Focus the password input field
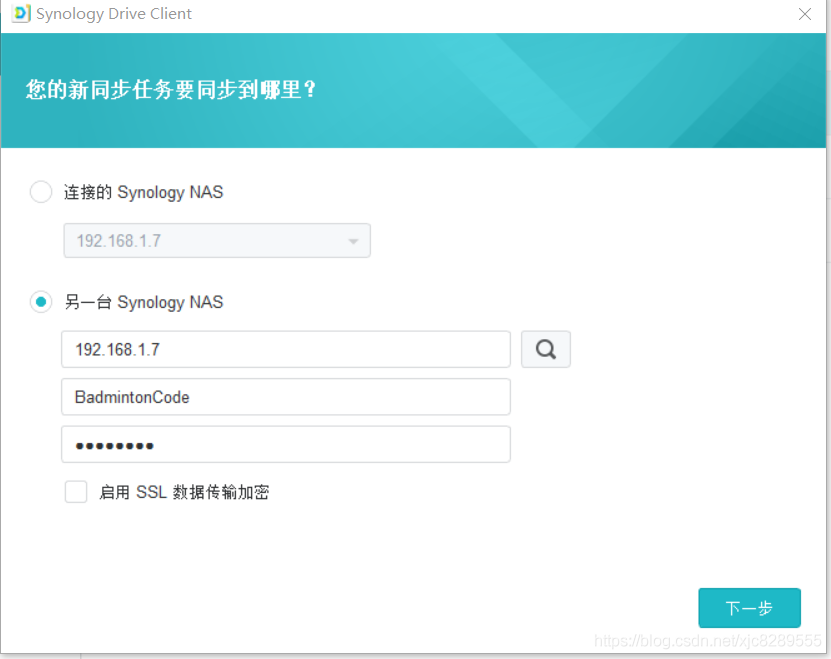The height and width of the screenshot is (659, 831). click(x=286, y=444)
